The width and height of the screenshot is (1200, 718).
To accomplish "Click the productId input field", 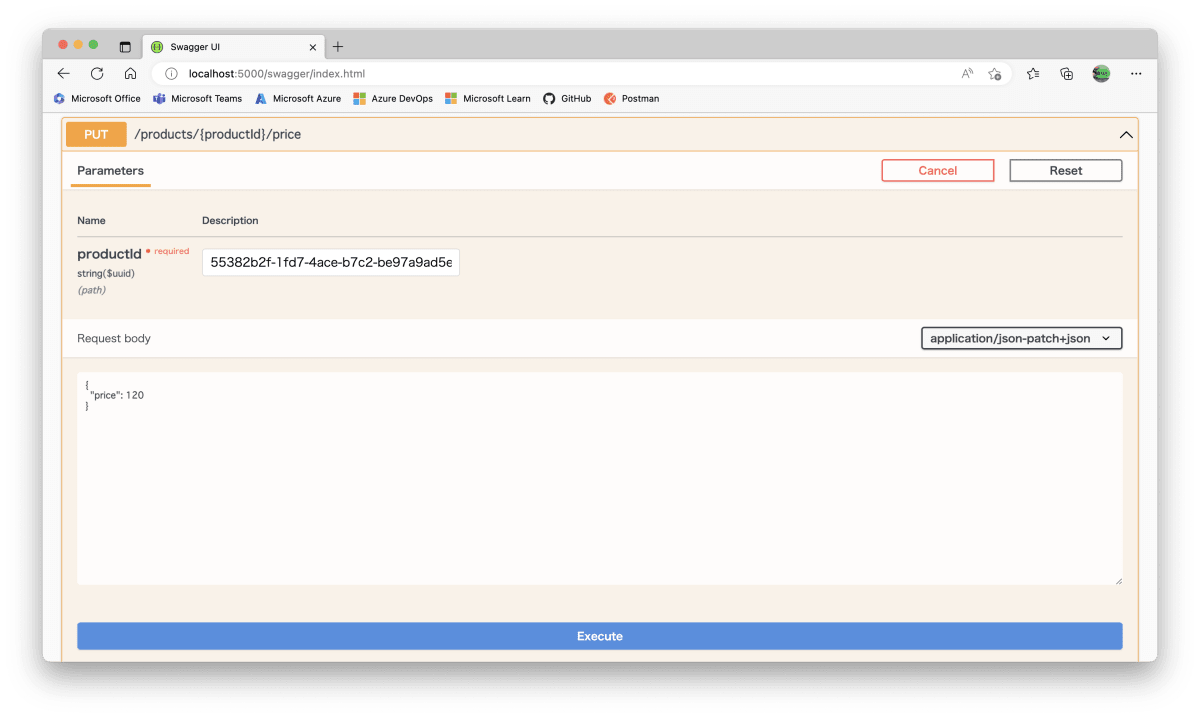I will click(x=330, y=262).
